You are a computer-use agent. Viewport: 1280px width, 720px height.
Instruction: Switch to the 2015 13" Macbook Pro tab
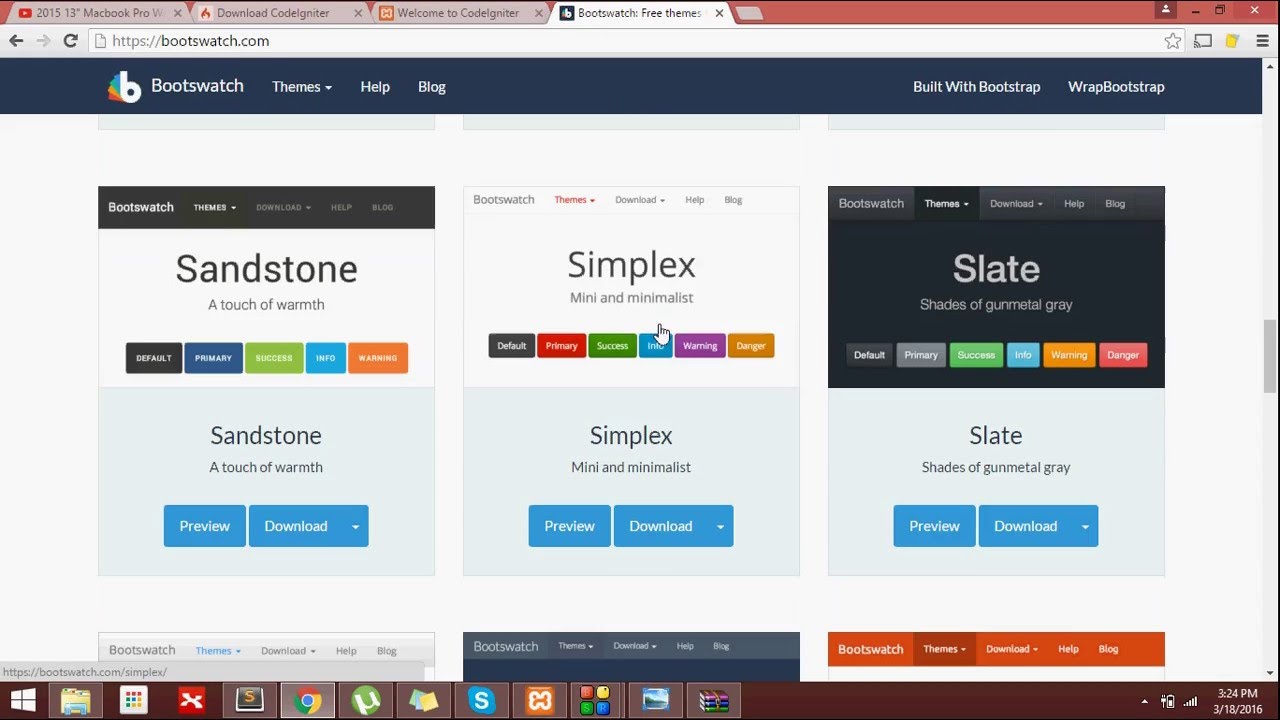click(92, 13)
